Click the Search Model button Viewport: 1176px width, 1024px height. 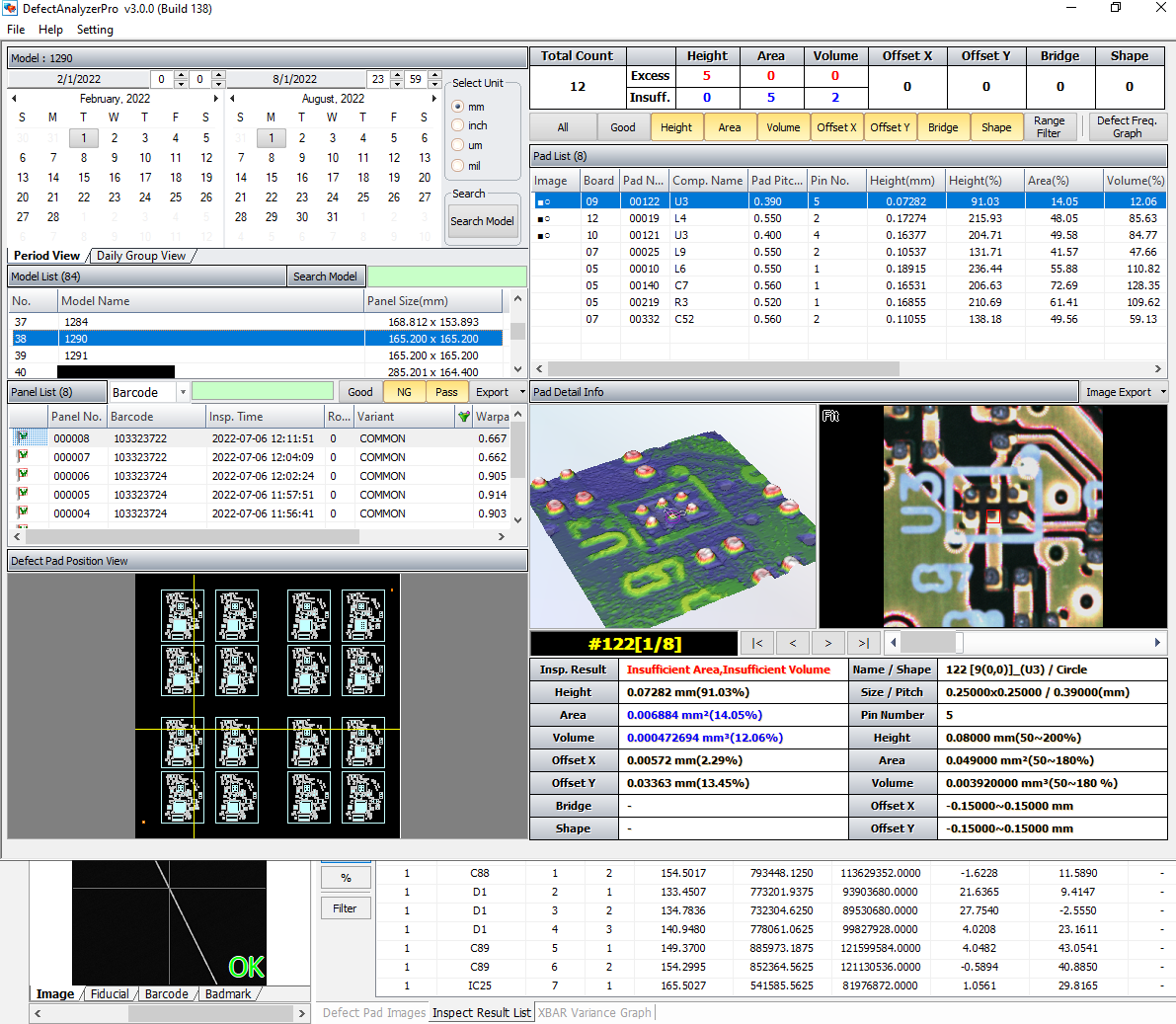(482, 221)
